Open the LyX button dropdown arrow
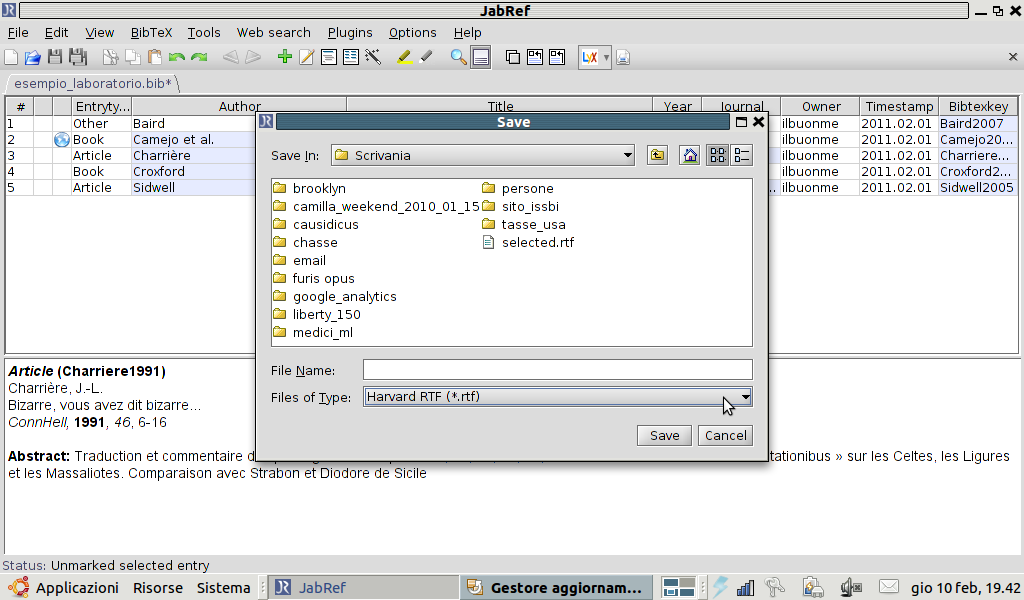This screenshot has width=1024, height=600. click(x=606, y=57)
